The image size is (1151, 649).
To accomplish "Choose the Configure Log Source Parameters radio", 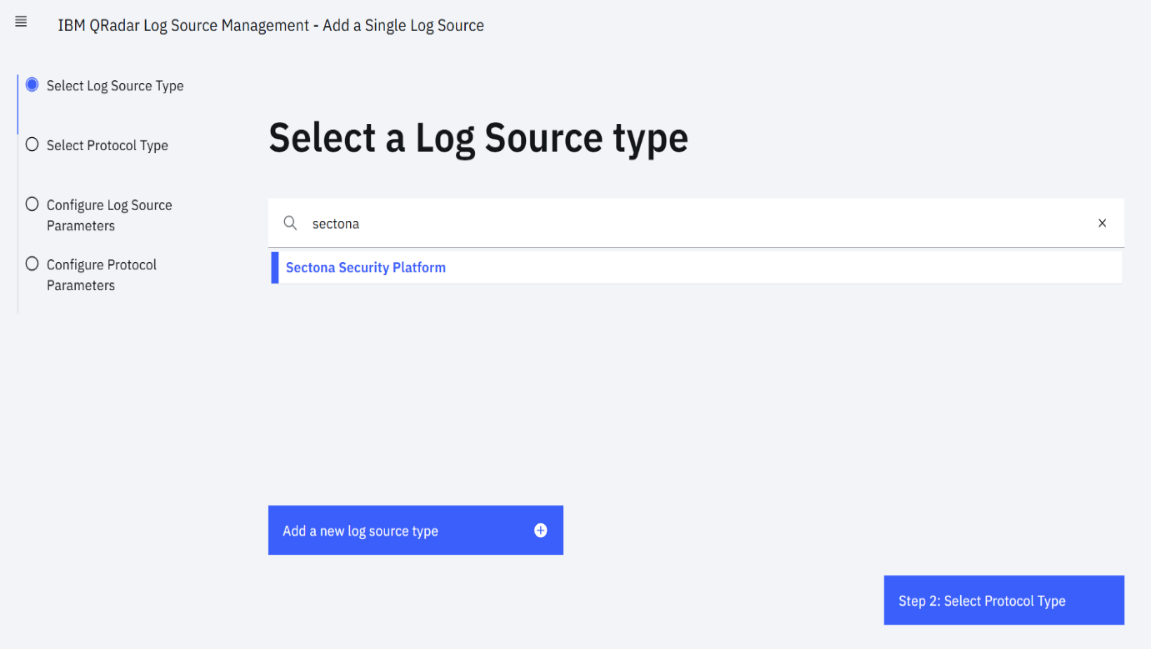I will tap(31, 204).
